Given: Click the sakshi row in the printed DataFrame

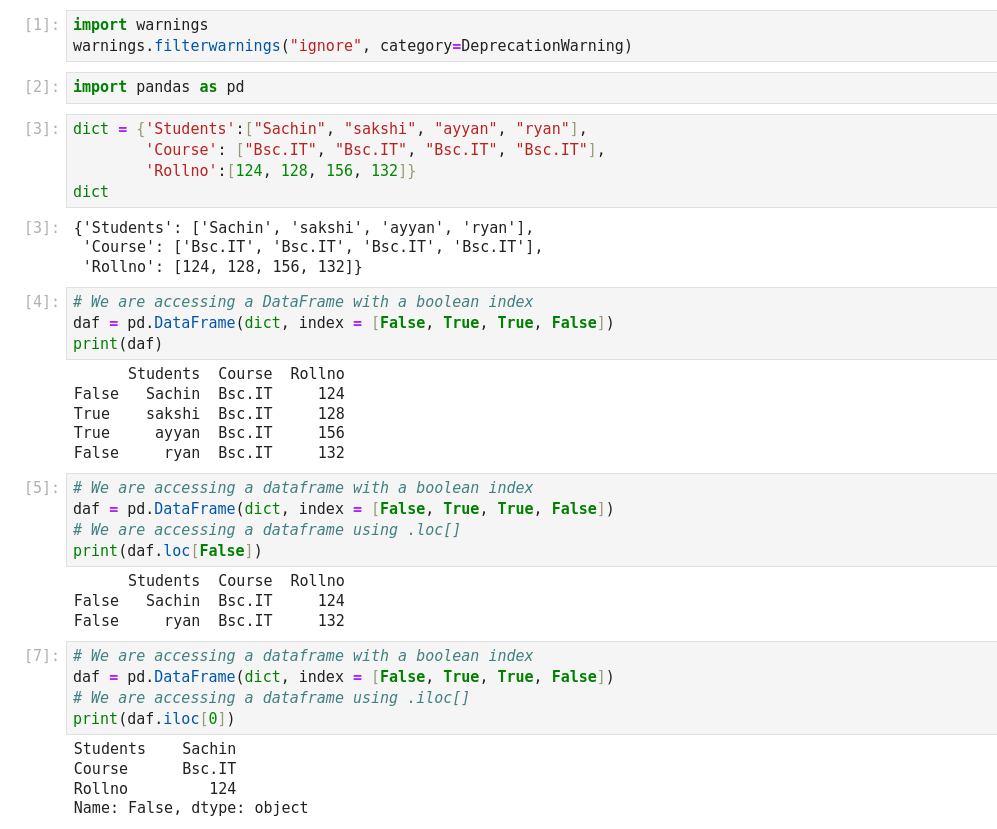Looking at the screenshot, I should click(209, 414).
